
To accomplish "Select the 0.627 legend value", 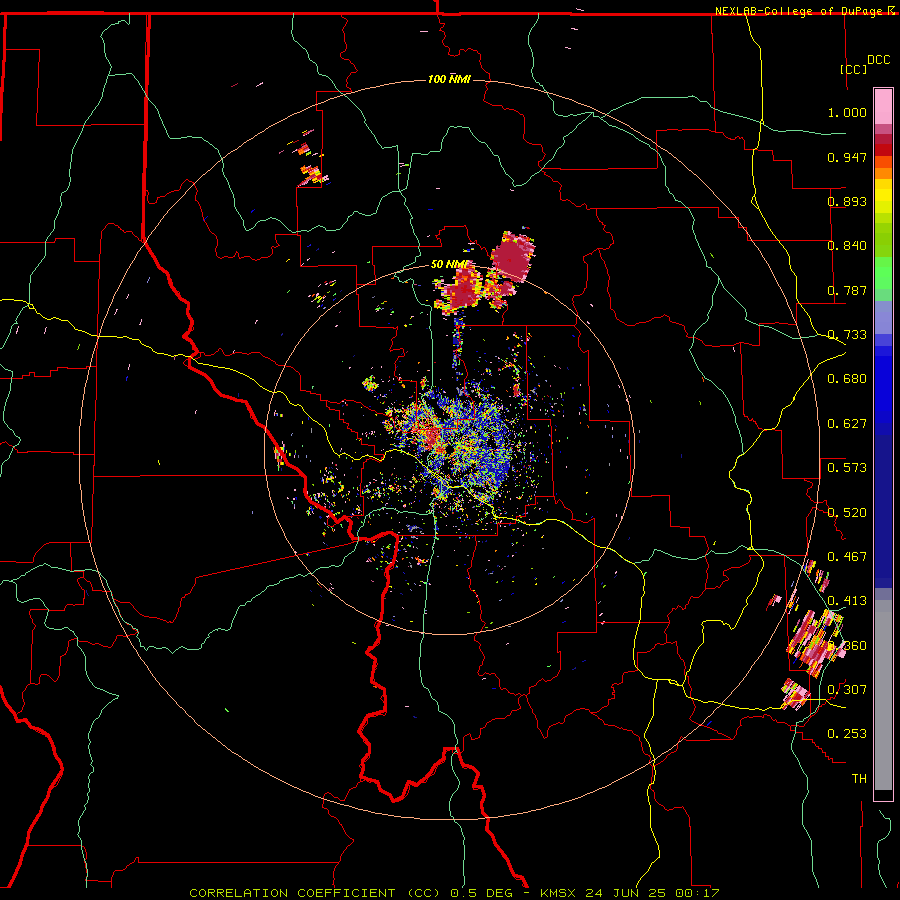I will [x=847, y=424].
